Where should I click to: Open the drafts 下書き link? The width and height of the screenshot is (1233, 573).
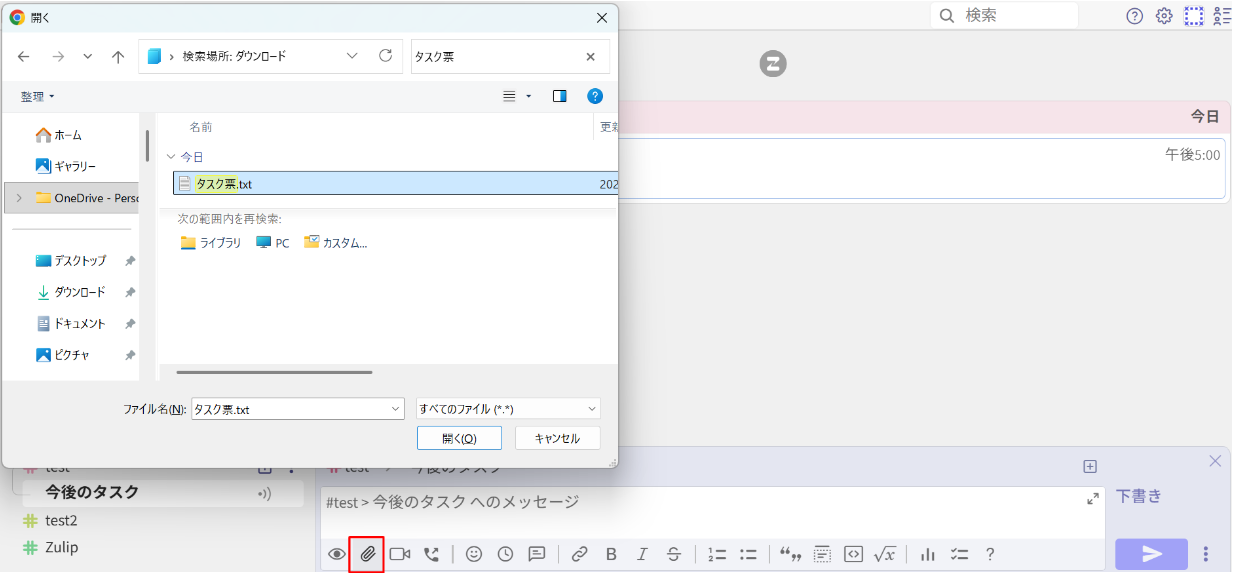tap(1139, 496)
